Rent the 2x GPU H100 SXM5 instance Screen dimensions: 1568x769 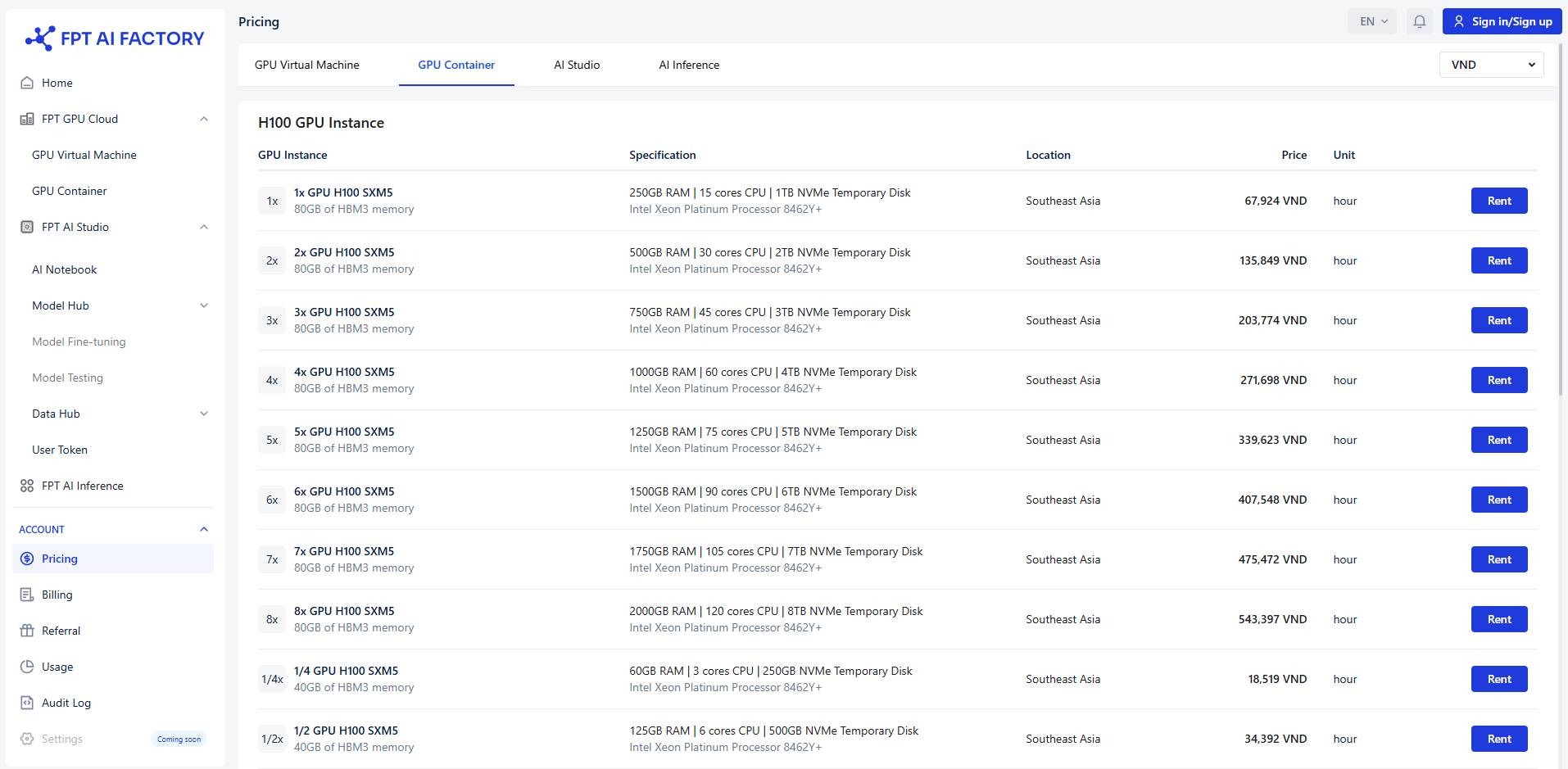1499,260
